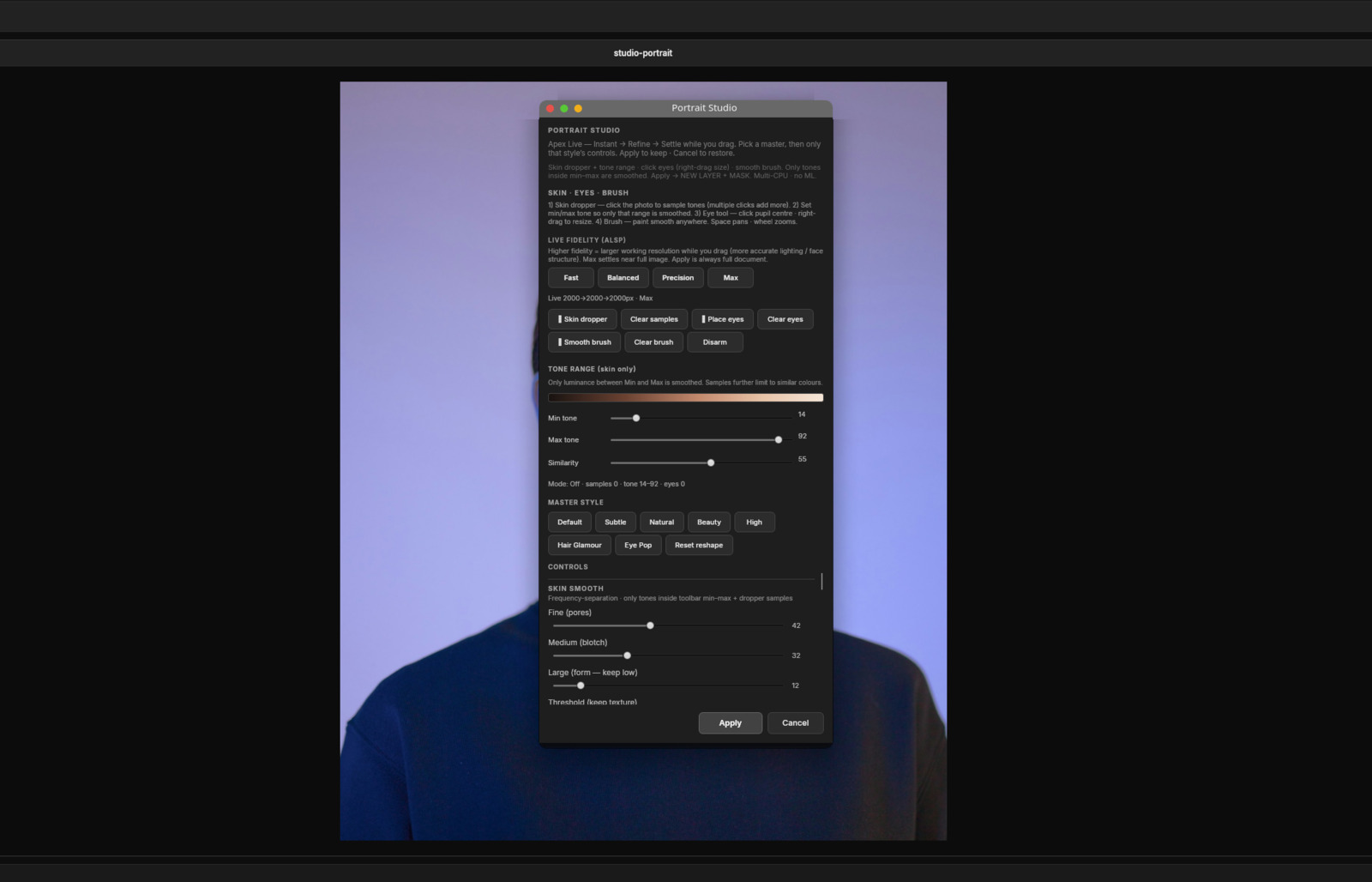Click the Disarm button

tap(714, 342)
